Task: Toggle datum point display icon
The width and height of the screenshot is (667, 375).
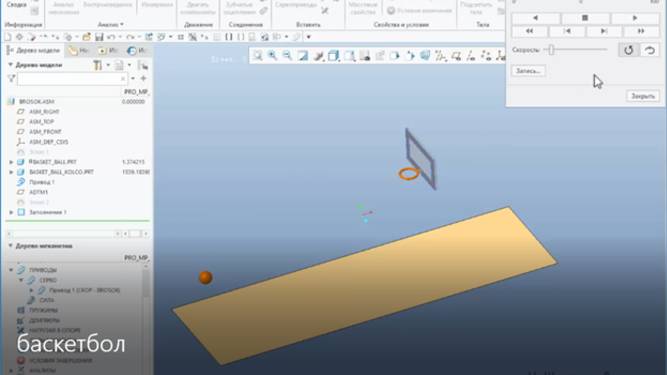Action: [486, 55]
